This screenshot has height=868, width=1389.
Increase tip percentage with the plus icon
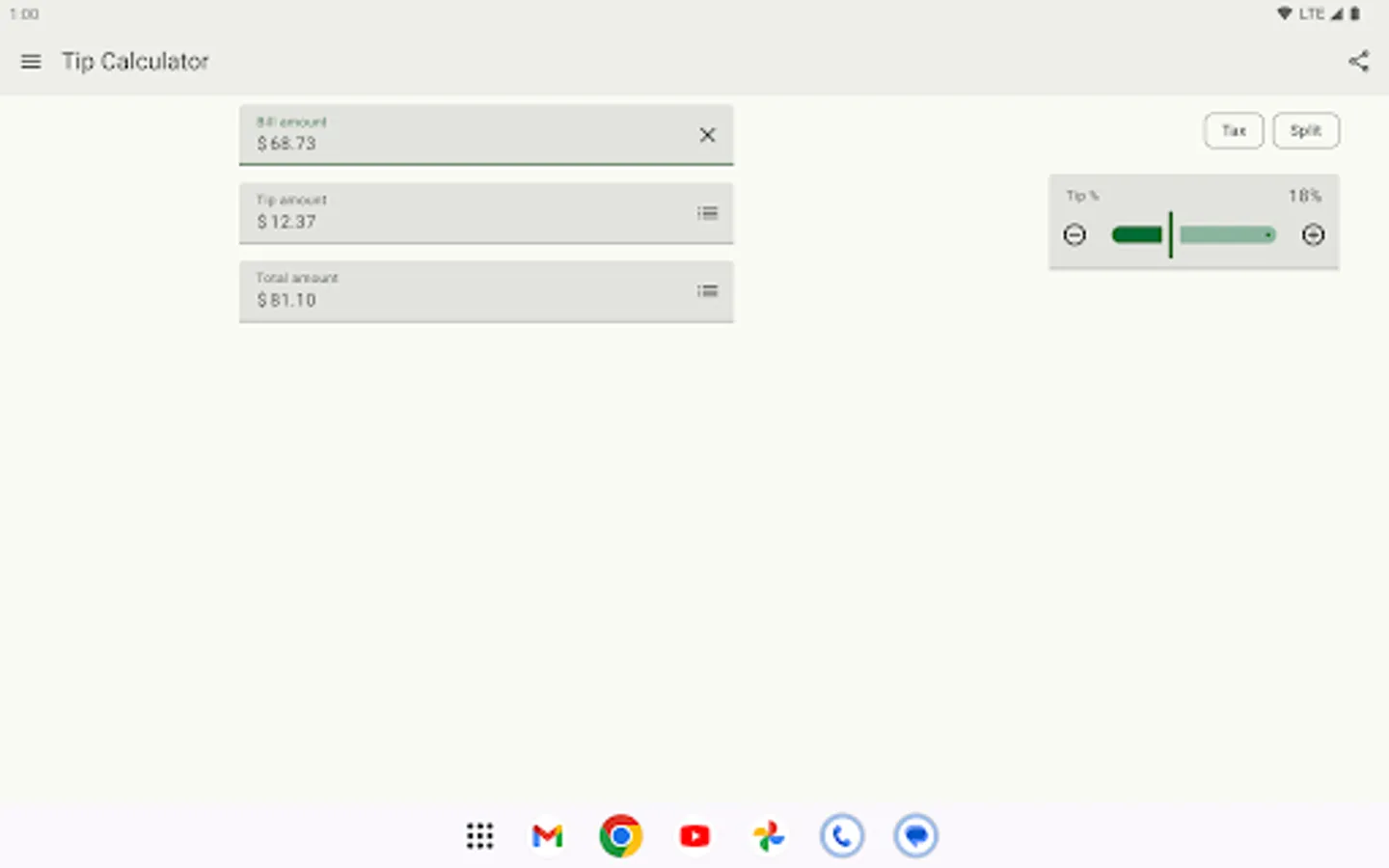[1313, 234]
